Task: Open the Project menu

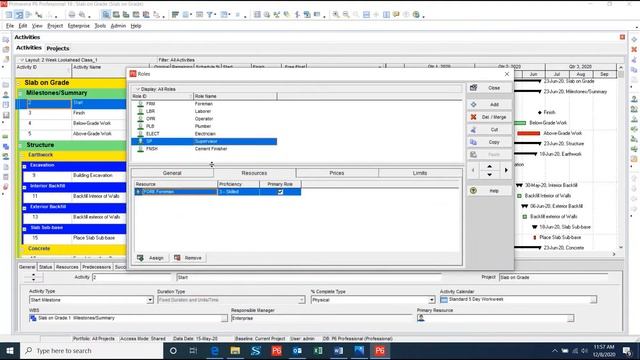Action: pyautogui.click(x=55, y=26)
